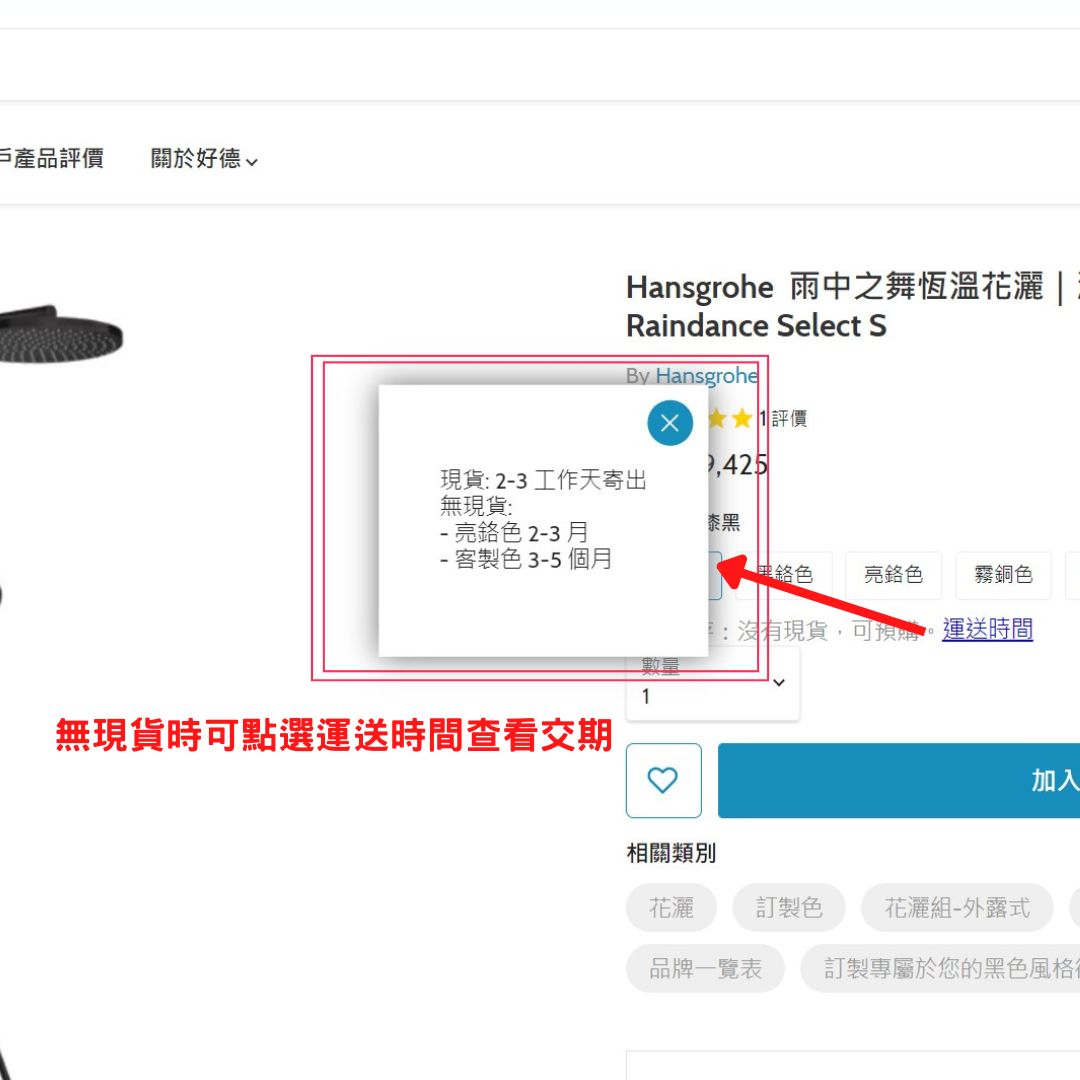Select the 亮鉻色 color option
Screen dimensions: 1080x1080
[893, 574]
